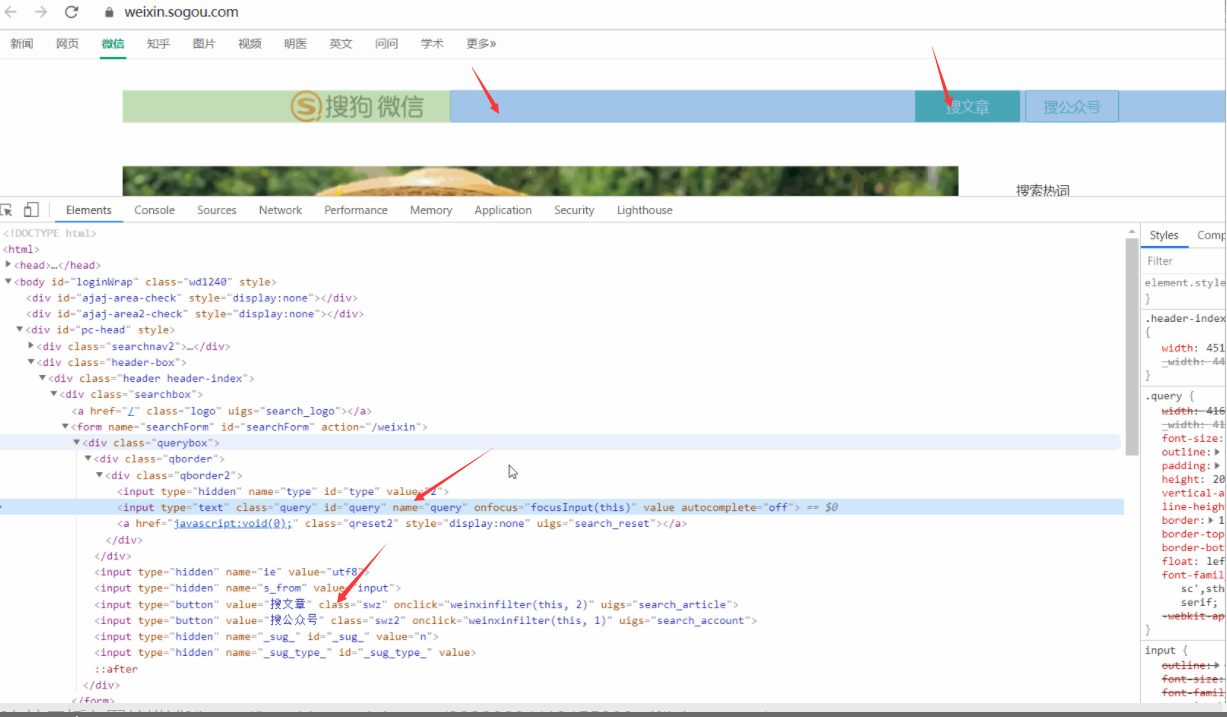Select the div id="ajaj-area-check" DOM line
Screen dimensions: 1227x717
click(191, 298)
